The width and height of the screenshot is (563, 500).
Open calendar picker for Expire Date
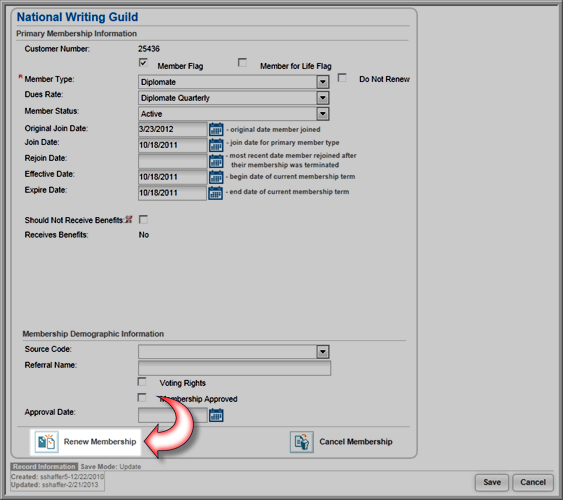[x=216, y=193]
